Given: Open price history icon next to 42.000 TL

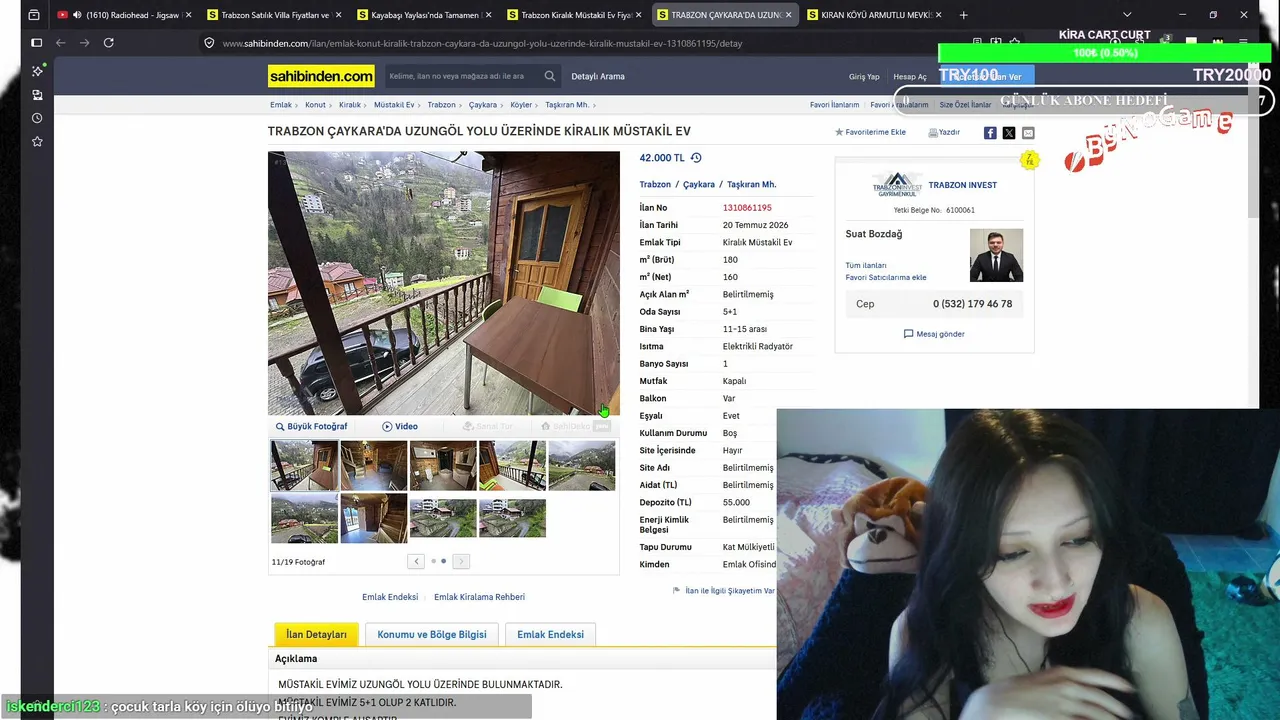Looking at the screenshot, I should [696, 158].
